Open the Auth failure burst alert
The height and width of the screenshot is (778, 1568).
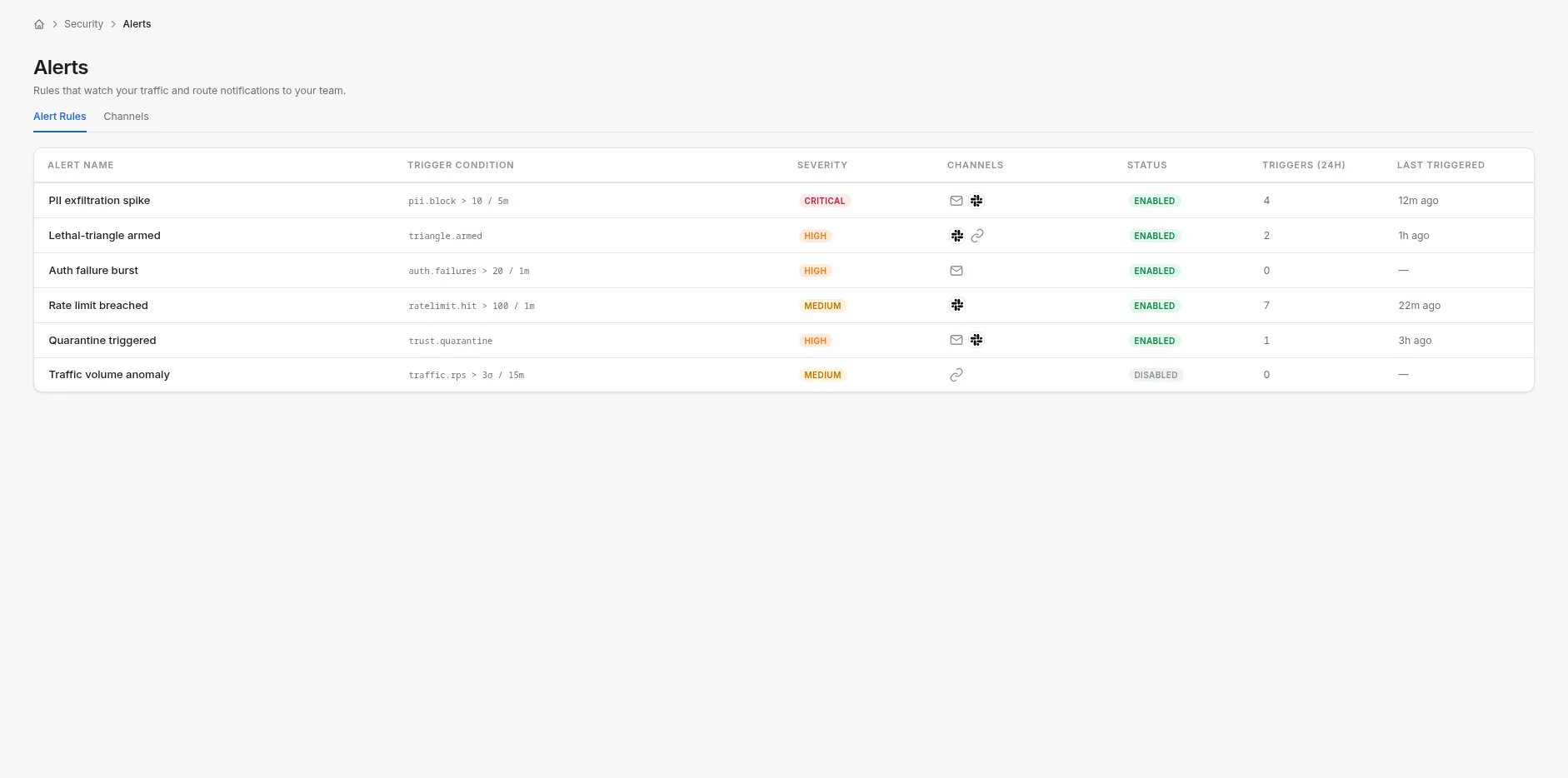[93, 271]
